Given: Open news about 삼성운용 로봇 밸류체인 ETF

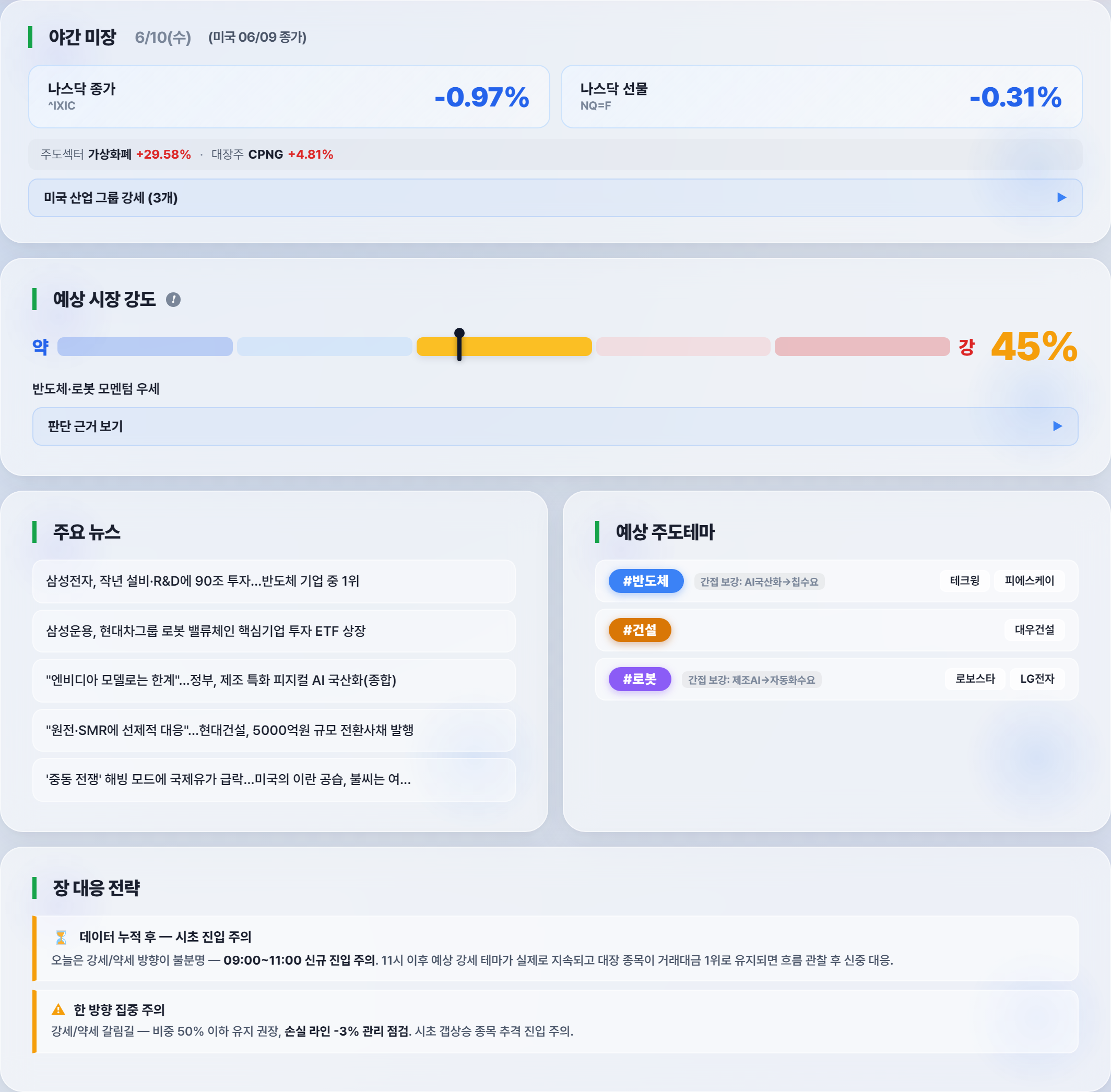Looking at the screenshot, I should 274,631.
